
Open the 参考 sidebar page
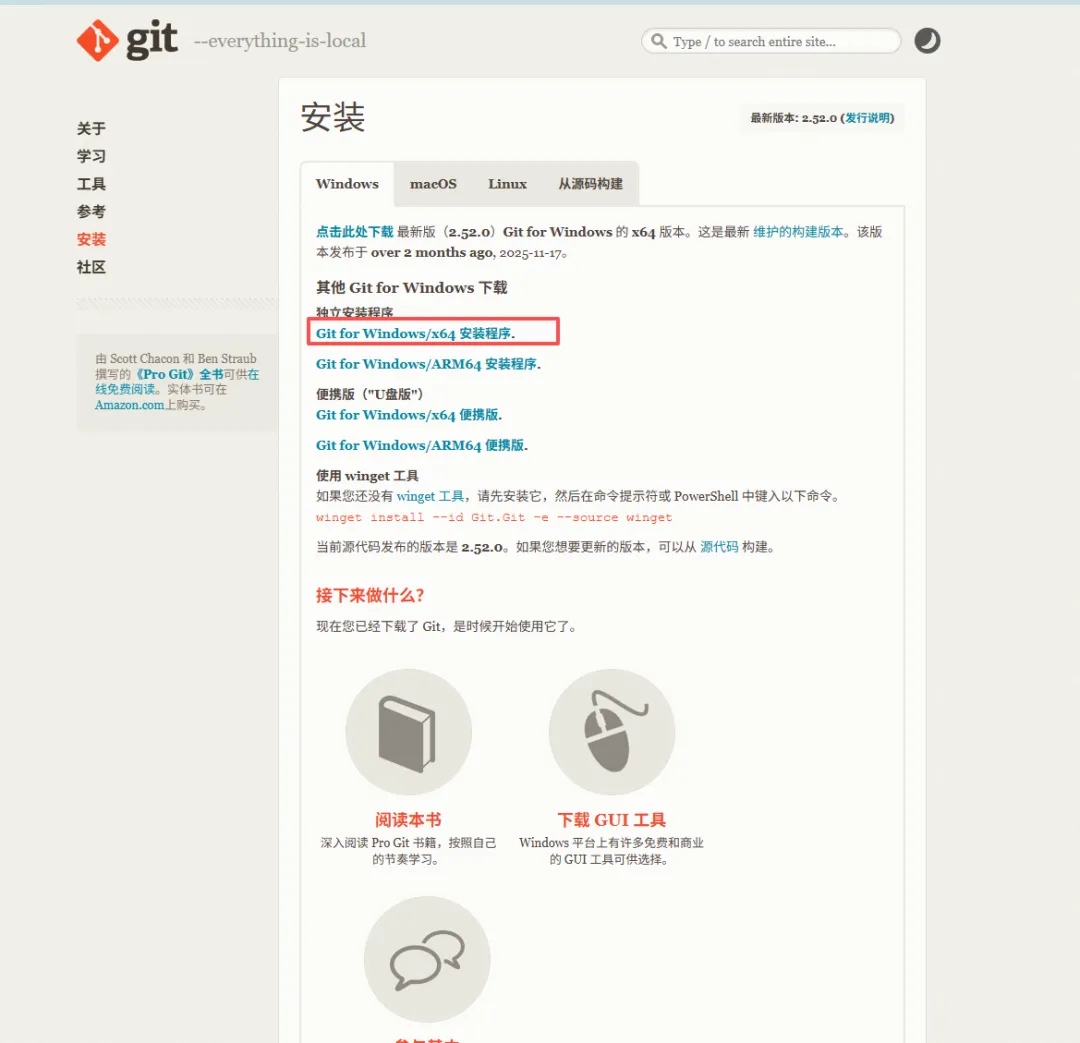click(x=91, y=211)
